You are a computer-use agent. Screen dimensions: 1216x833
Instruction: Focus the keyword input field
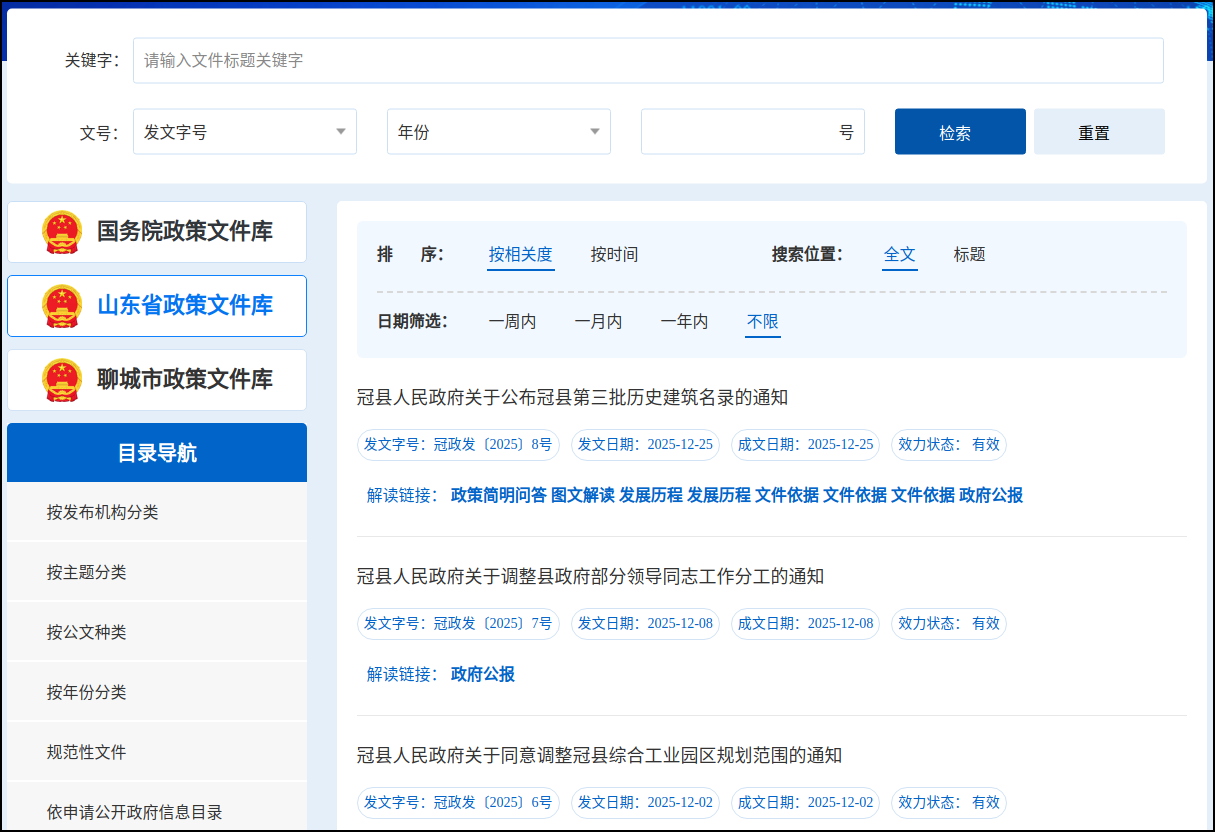[x=648, y=60]
